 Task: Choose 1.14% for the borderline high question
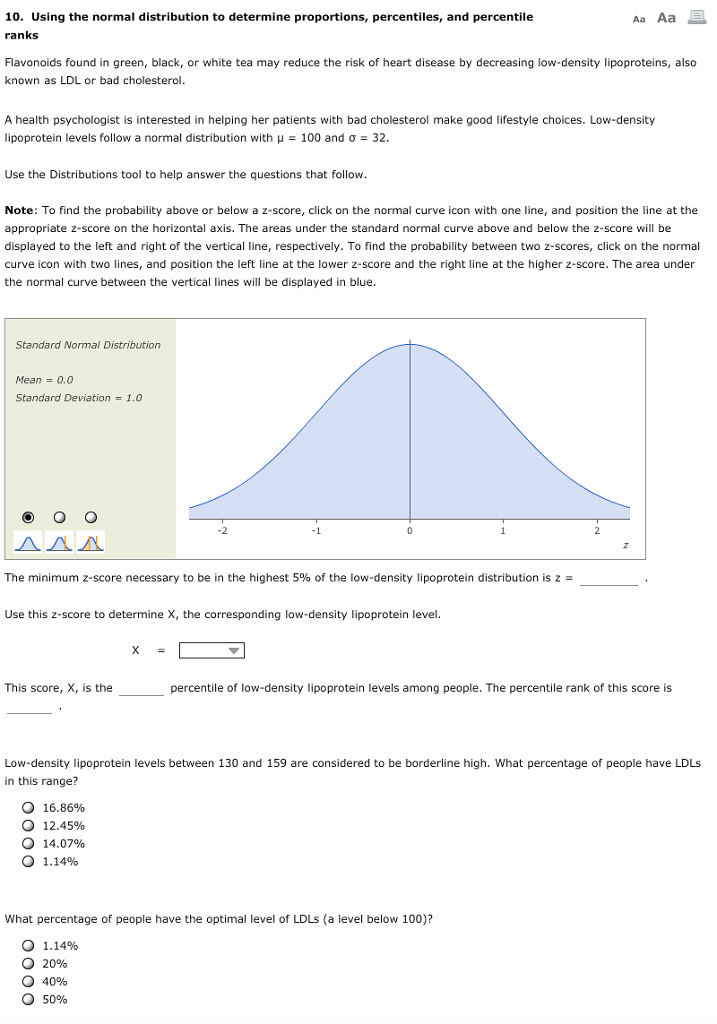pyautogui.click(x=28, y=861)
